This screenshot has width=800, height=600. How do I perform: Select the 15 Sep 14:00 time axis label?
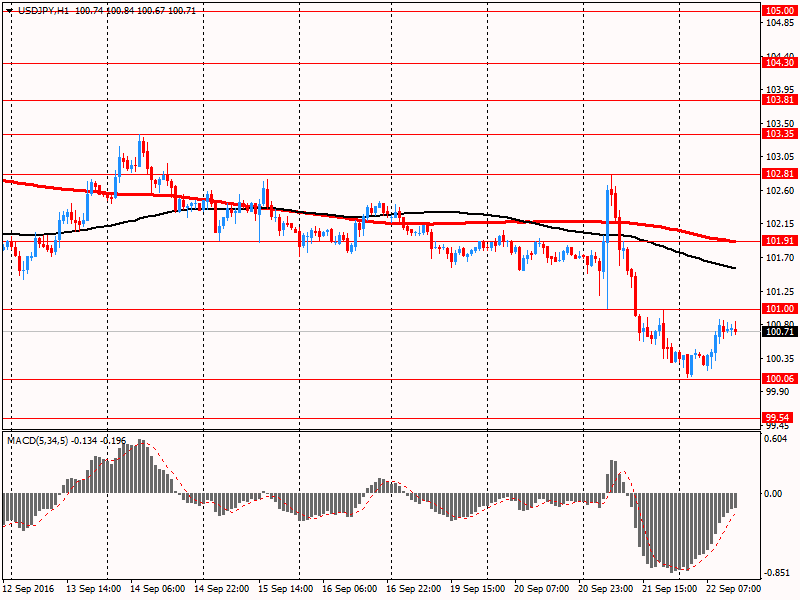click(286, 589)
